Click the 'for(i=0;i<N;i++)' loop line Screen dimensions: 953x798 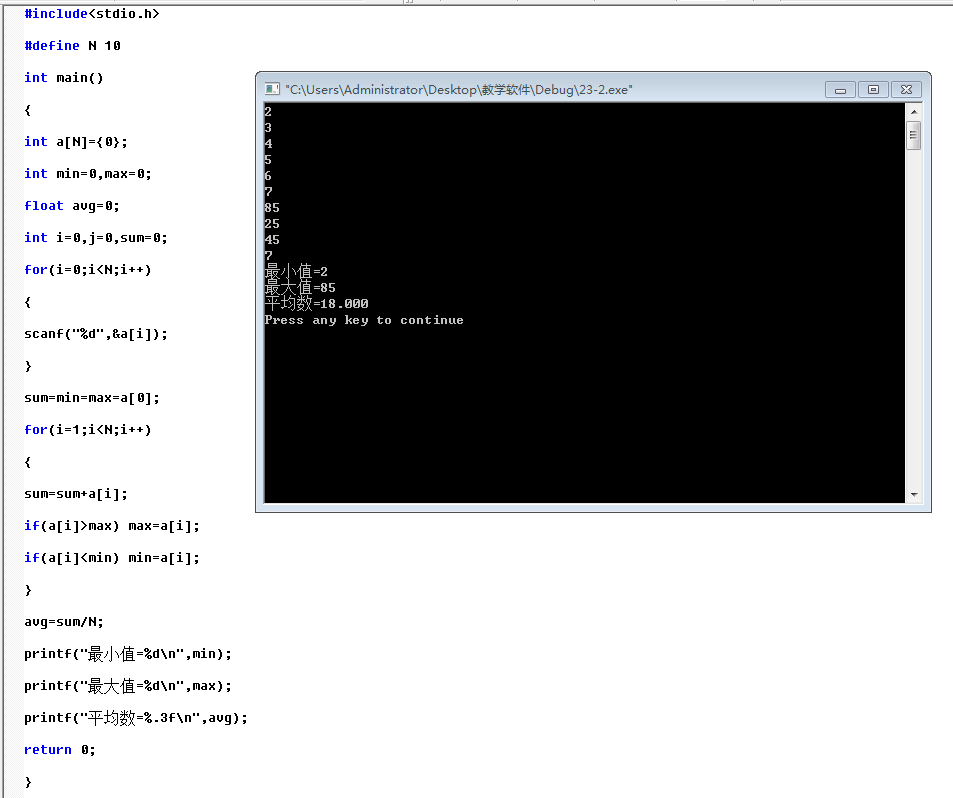click(88, 270)
